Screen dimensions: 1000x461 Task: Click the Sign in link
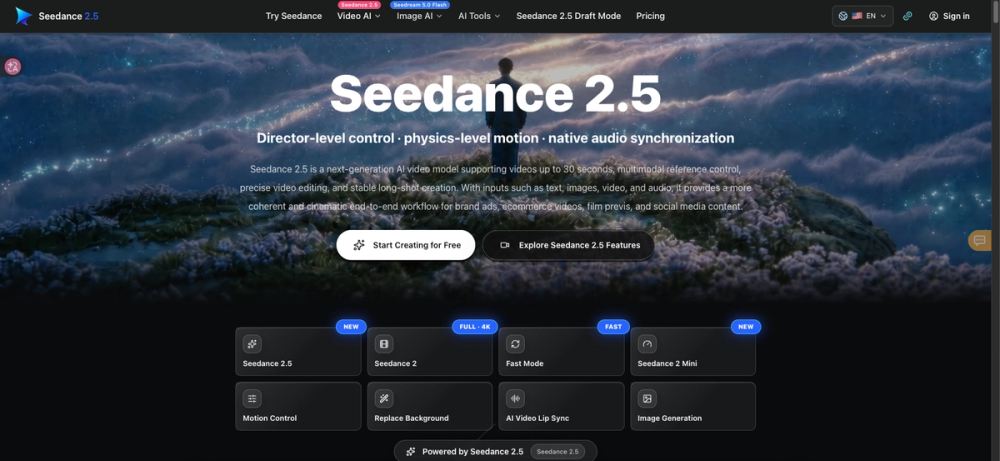[x=949, y=16]
